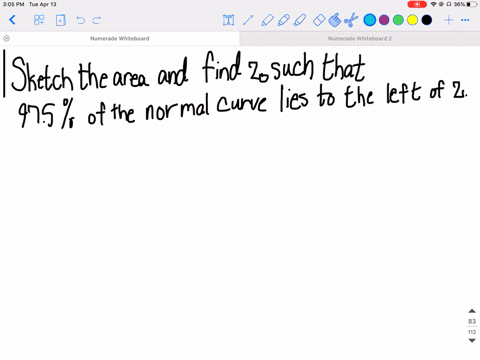Add a new color with plus icon
Image resolution: width=480 pixels, height=360 pixels.
[449, 20]
